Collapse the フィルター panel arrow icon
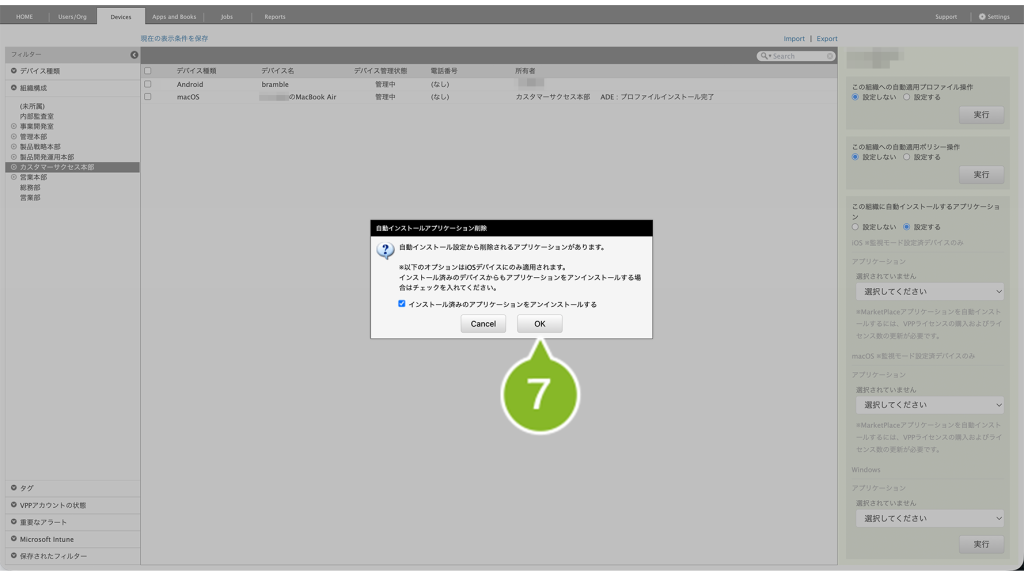 point(134,55)
